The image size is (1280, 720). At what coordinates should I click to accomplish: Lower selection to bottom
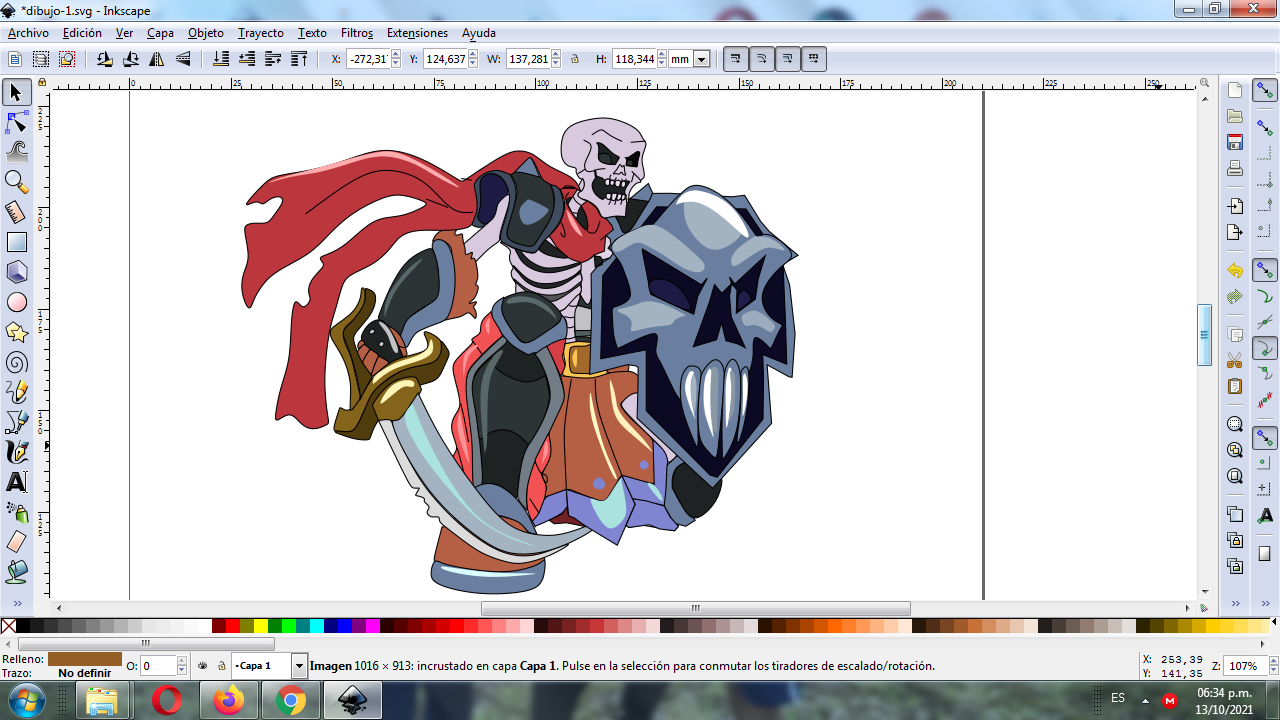(221, 59)
